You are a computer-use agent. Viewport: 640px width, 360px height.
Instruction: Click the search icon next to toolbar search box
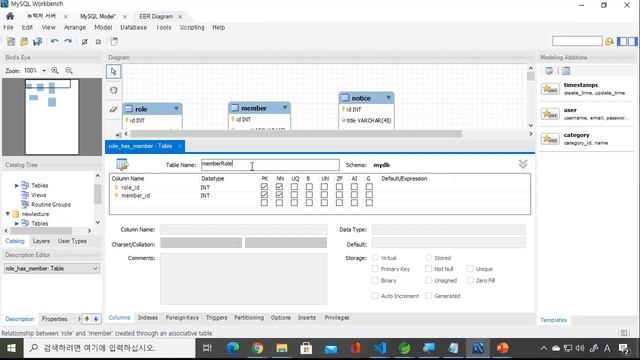(x=609, y=41)
